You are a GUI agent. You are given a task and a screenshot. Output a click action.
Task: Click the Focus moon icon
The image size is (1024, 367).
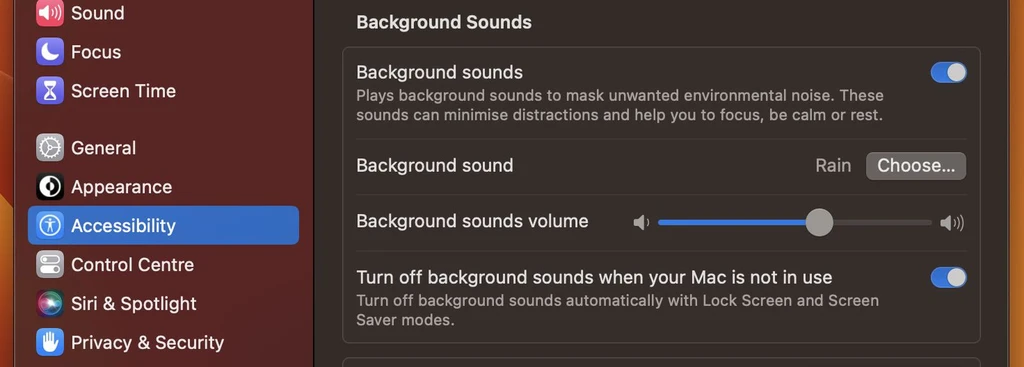coord(50,52)
